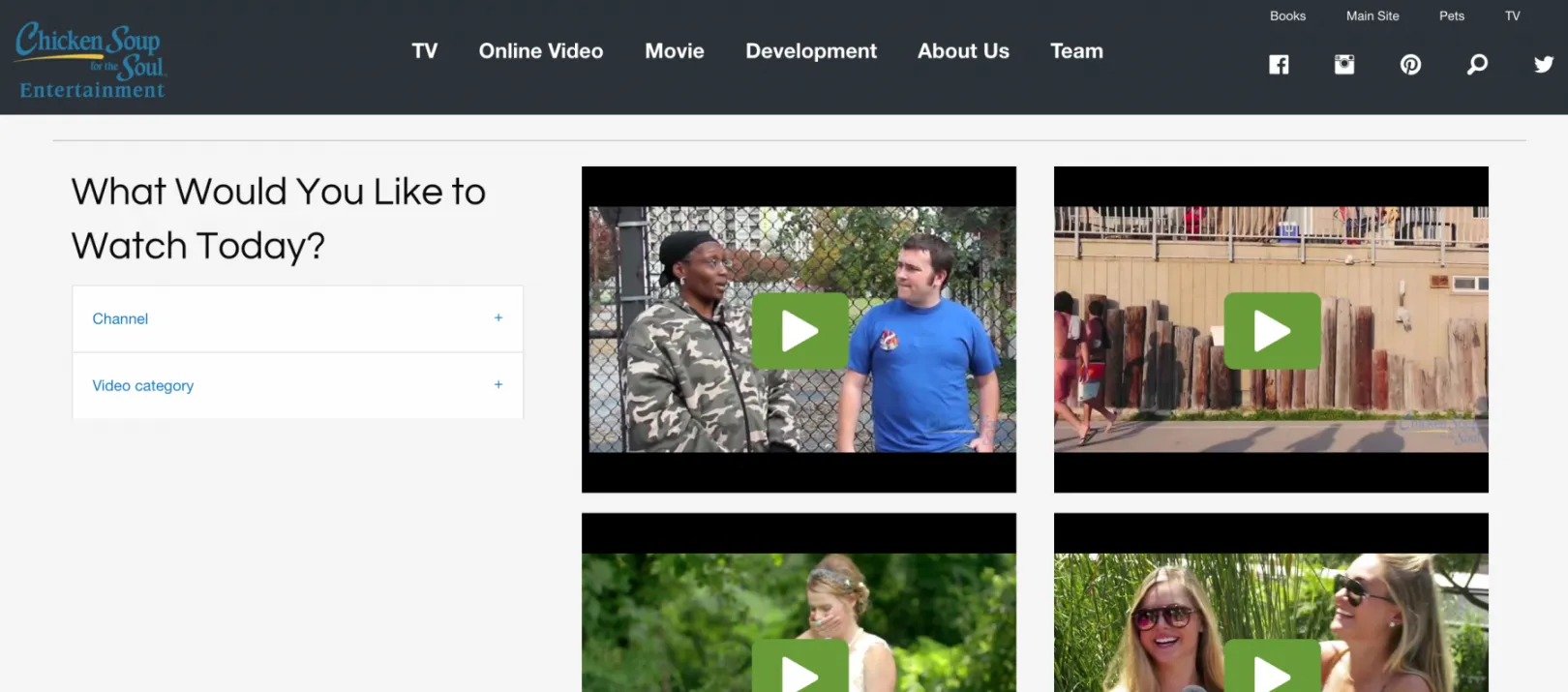Open the TV main menu item
This screenshot has height=692, width=1568.
tap(424, 51)
